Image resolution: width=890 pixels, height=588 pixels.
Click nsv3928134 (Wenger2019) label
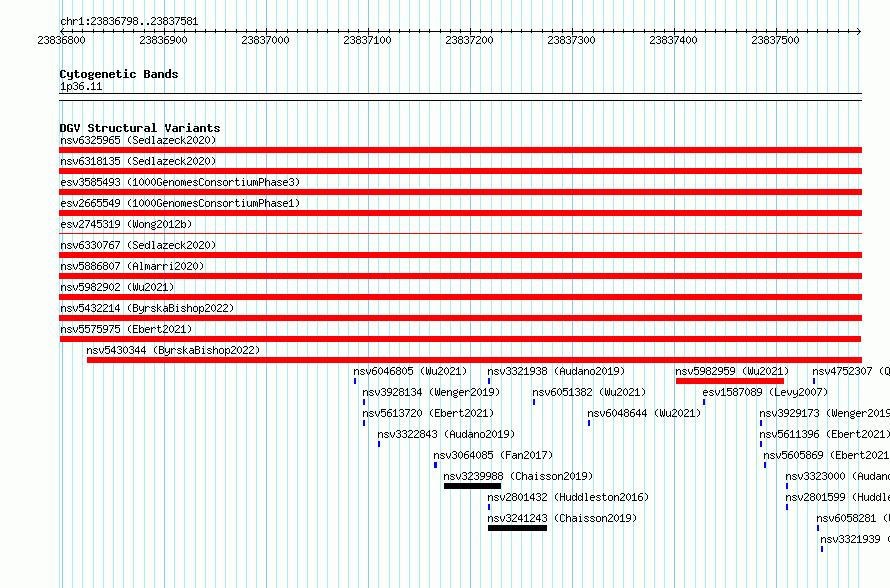pos(431,392)
